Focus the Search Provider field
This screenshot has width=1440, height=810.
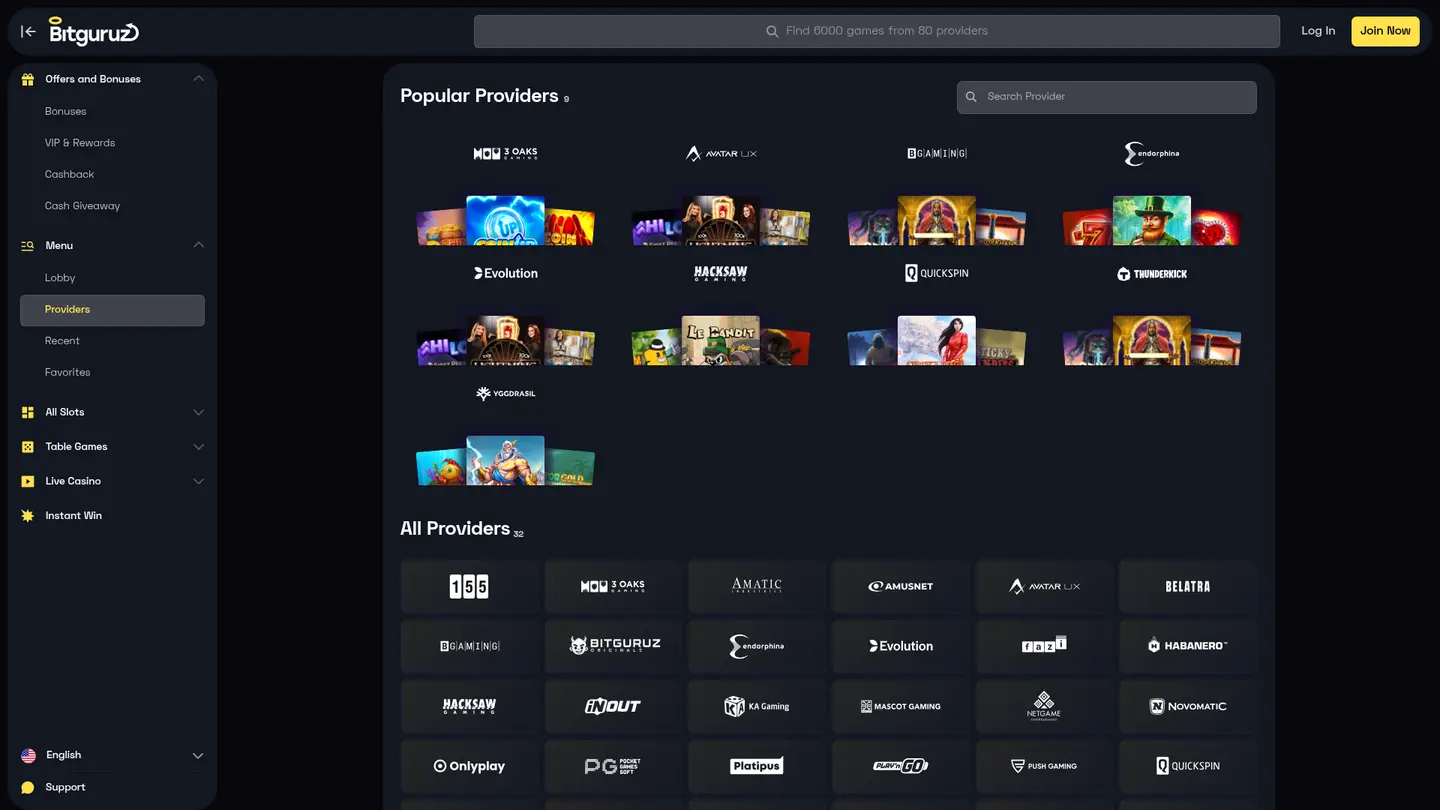point(1107,97)
